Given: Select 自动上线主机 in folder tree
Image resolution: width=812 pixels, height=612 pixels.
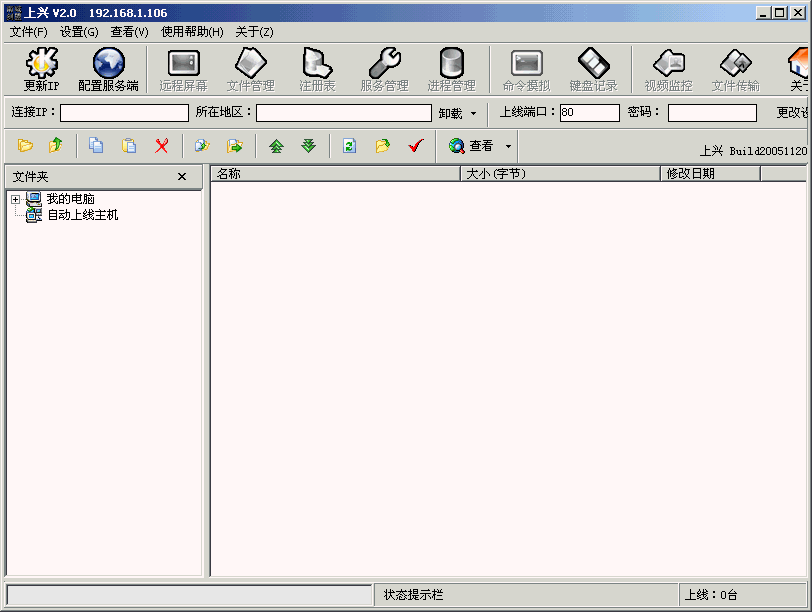Looking at the screenshot, I should tap(82, 215).
